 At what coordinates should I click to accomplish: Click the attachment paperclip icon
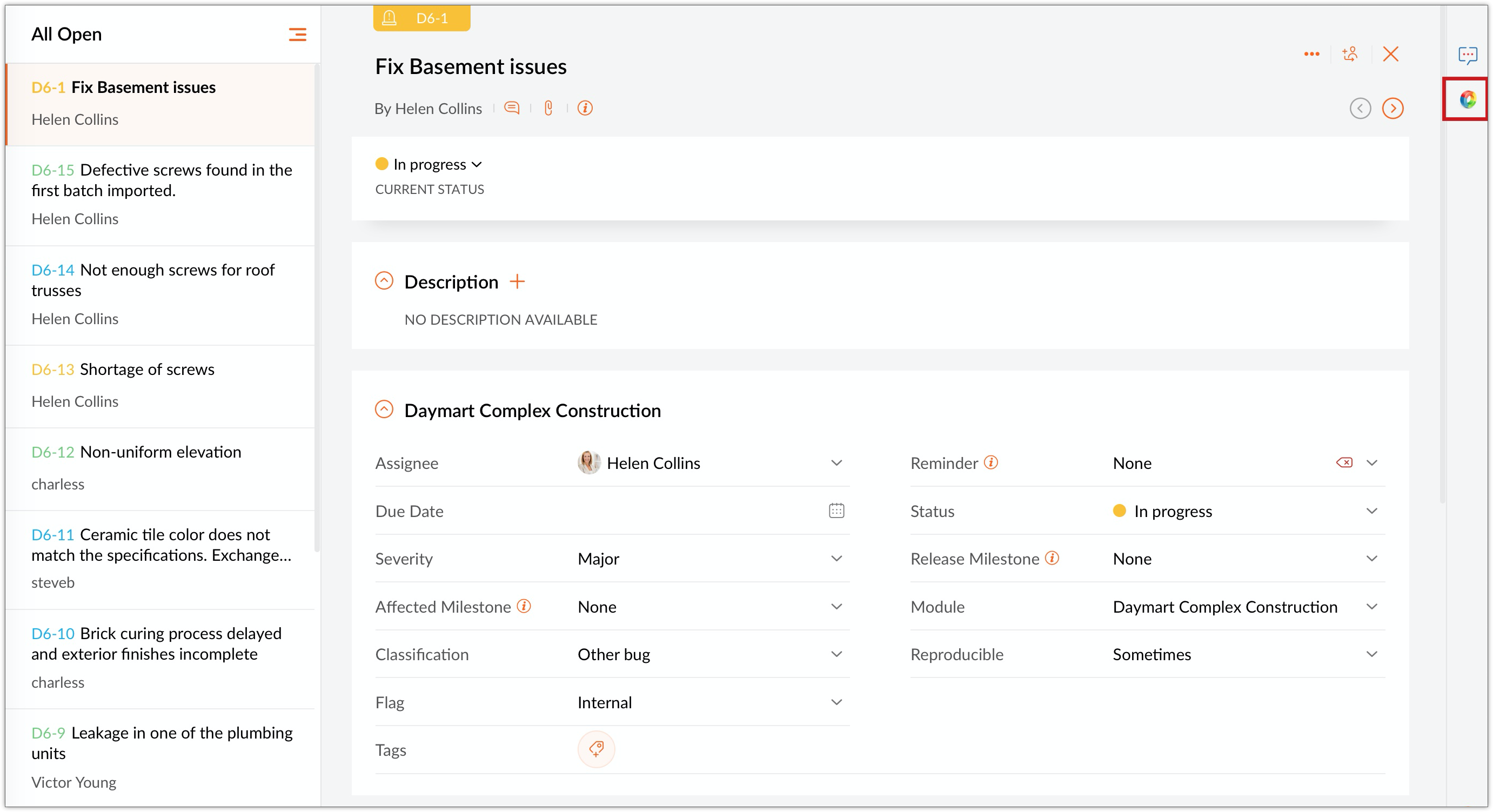548,108
